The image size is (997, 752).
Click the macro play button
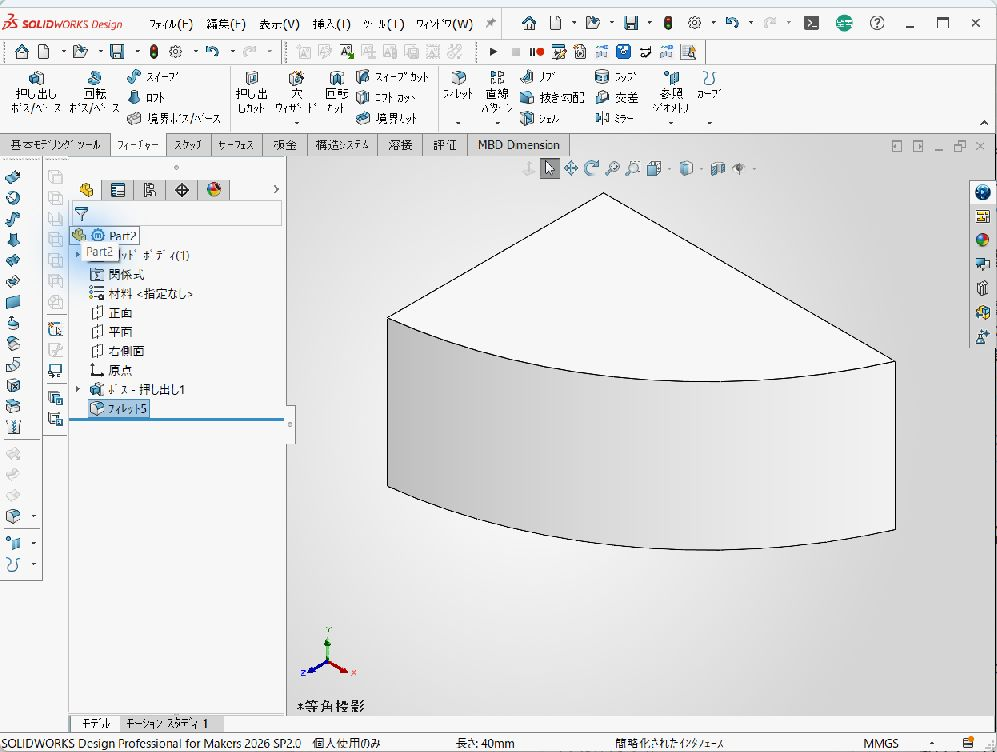coord(493,52)
